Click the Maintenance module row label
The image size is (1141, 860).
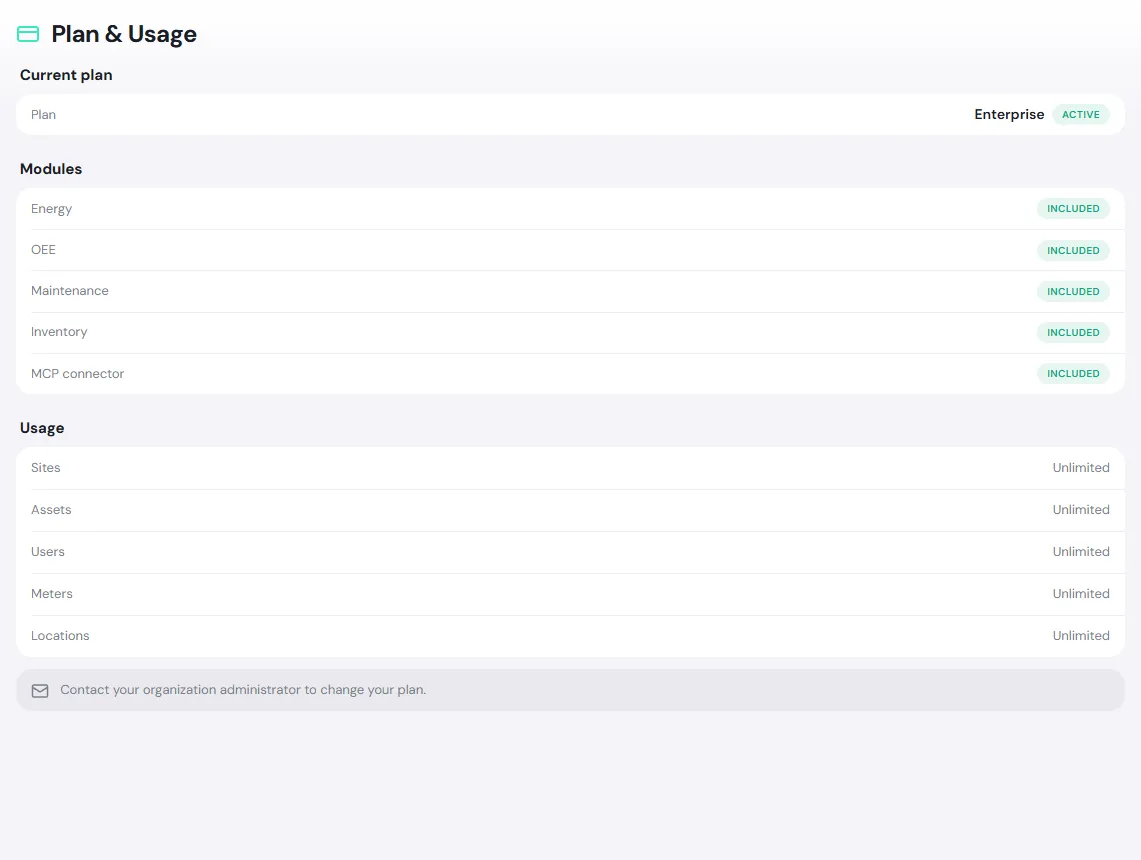point(70,290)
